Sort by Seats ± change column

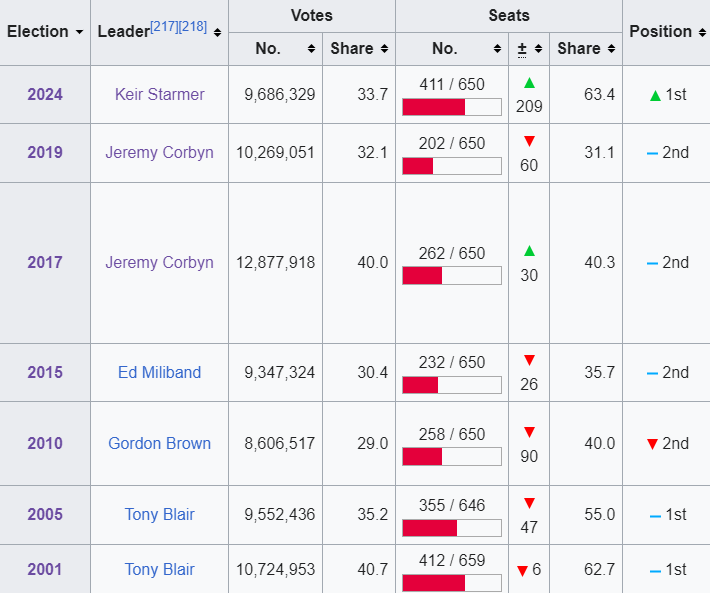(538, 48)
